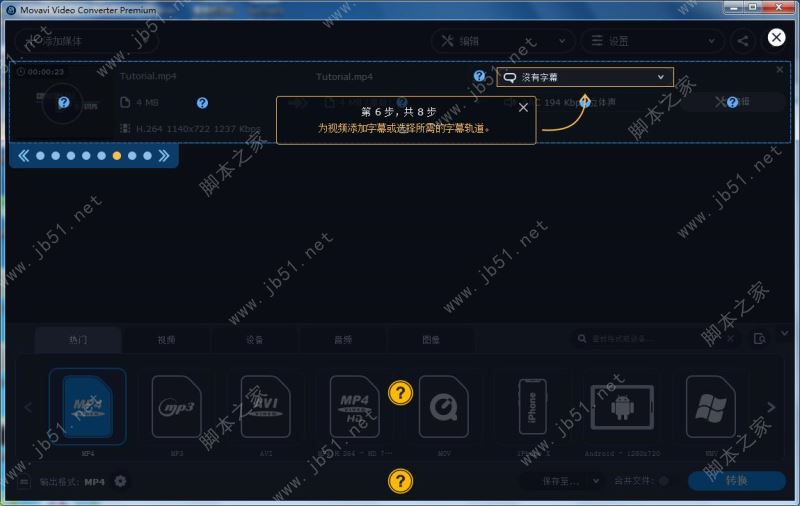Click the source file name Tutorial.mp4

tap(148, 76)
